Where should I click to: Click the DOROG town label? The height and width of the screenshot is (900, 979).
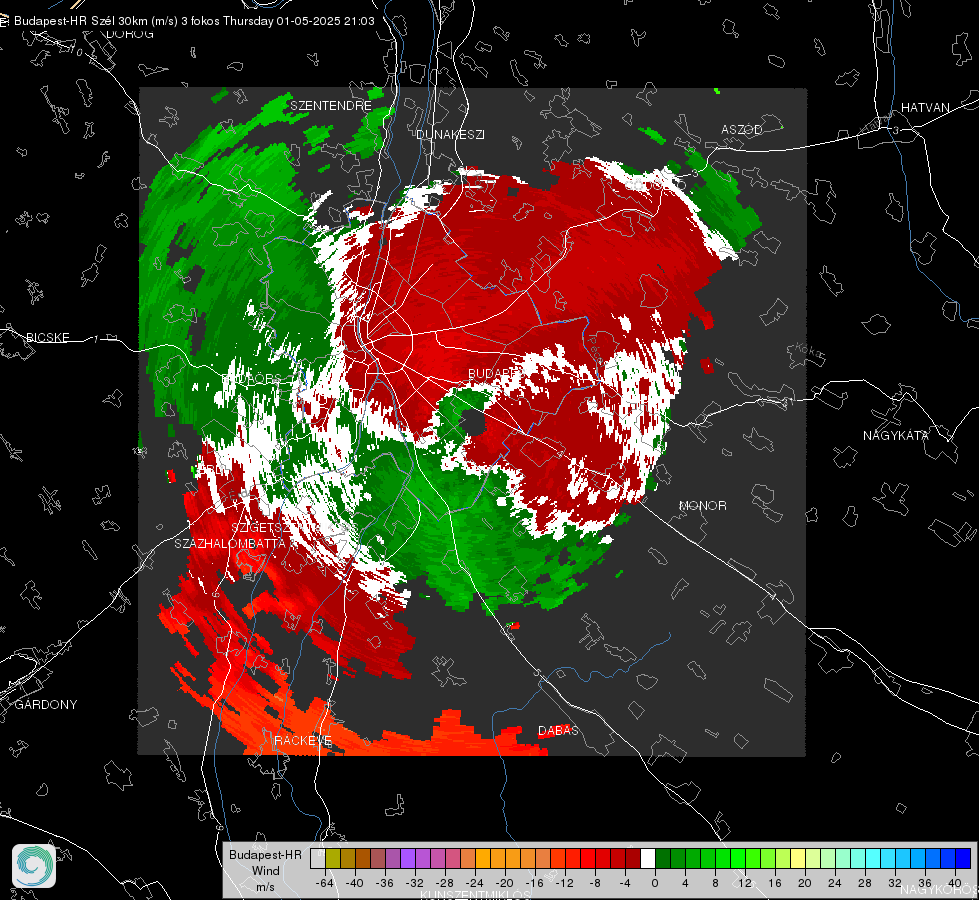click(x=130, y=34)
